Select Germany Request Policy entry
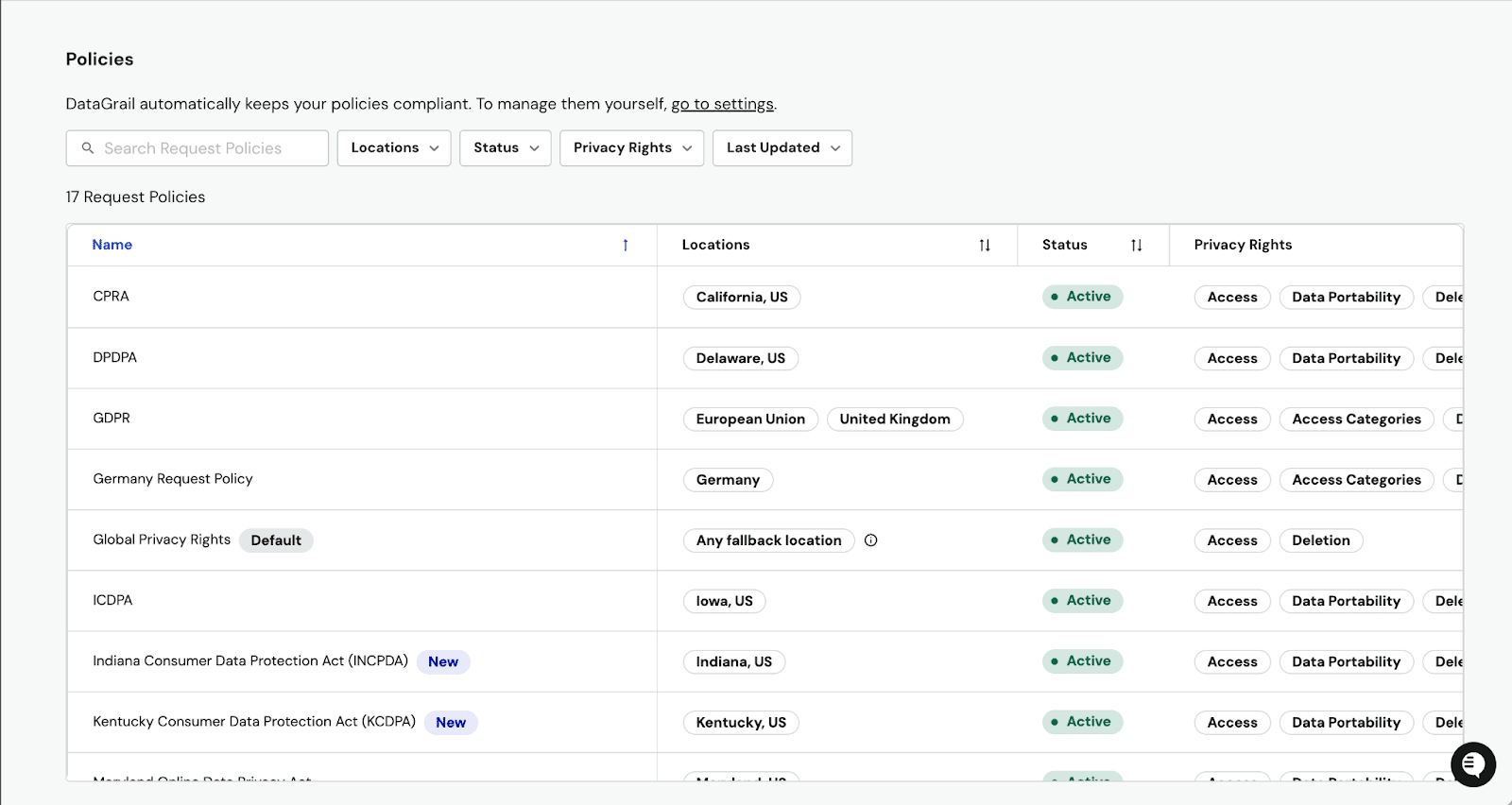This screenshot has width=1512, height=805. coord(173,479)
